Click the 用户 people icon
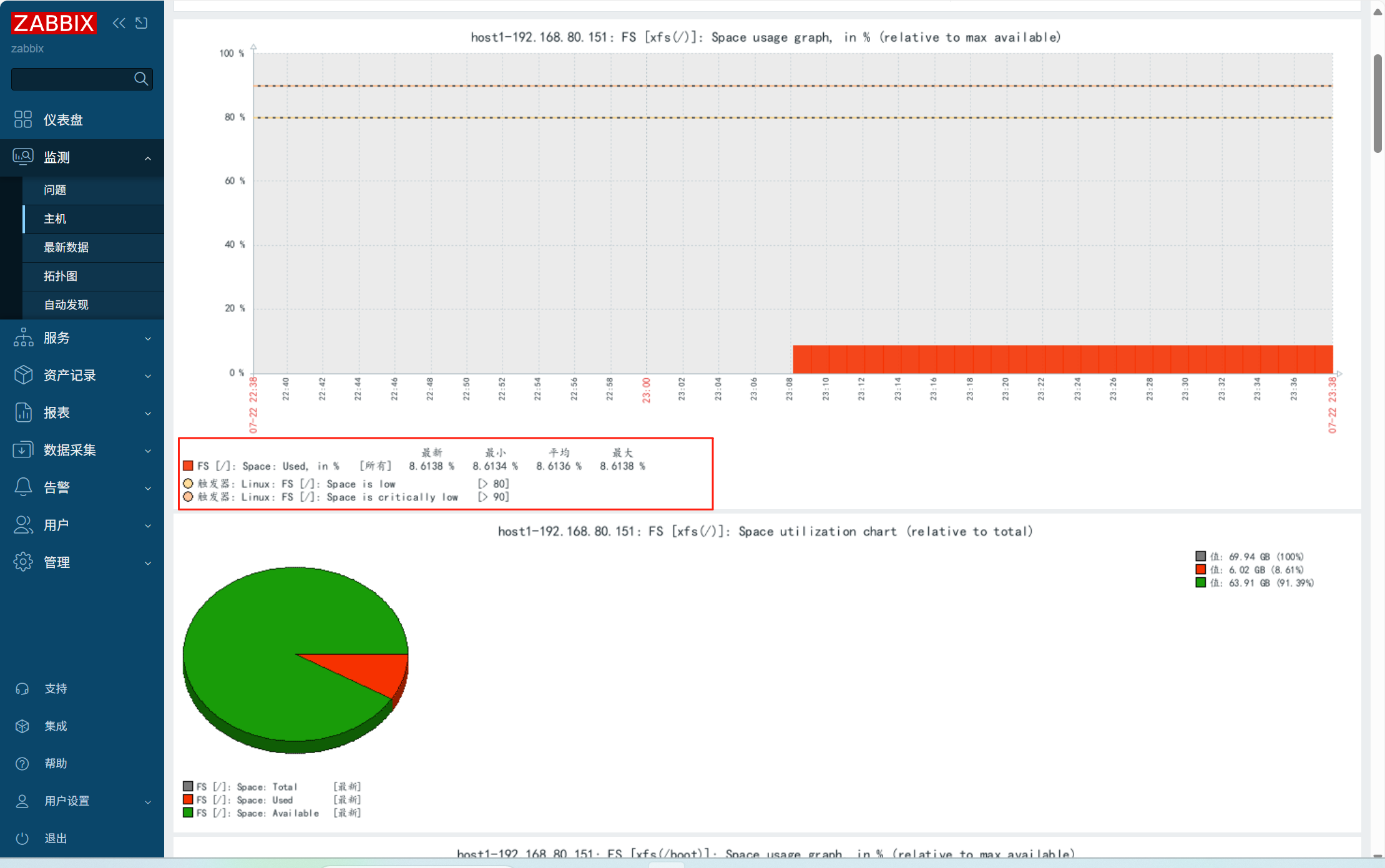1385x868 pixels. coord(23,525)
